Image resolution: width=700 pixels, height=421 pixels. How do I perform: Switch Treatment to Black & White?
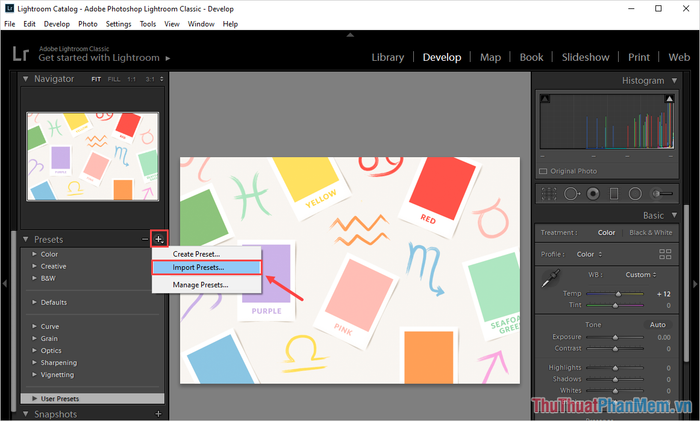click(x=649, y=233)
